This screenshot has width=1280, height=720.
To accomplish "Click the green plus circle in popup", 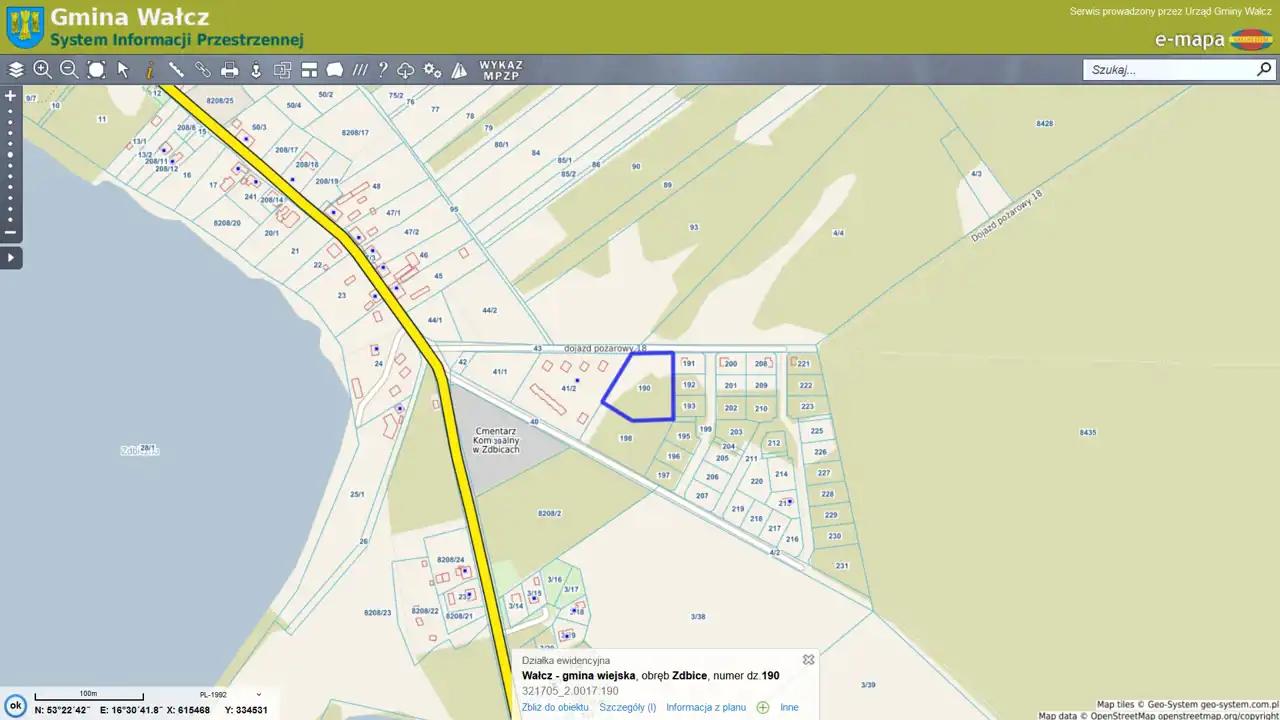I will 763,707.
